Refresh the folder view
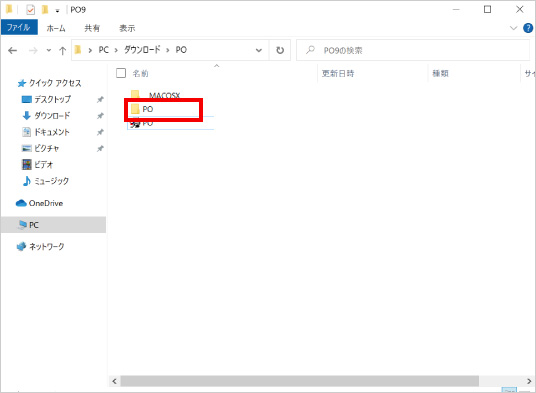Image resolution: width=536 pixels, height=393 pixels. [280, 50]
